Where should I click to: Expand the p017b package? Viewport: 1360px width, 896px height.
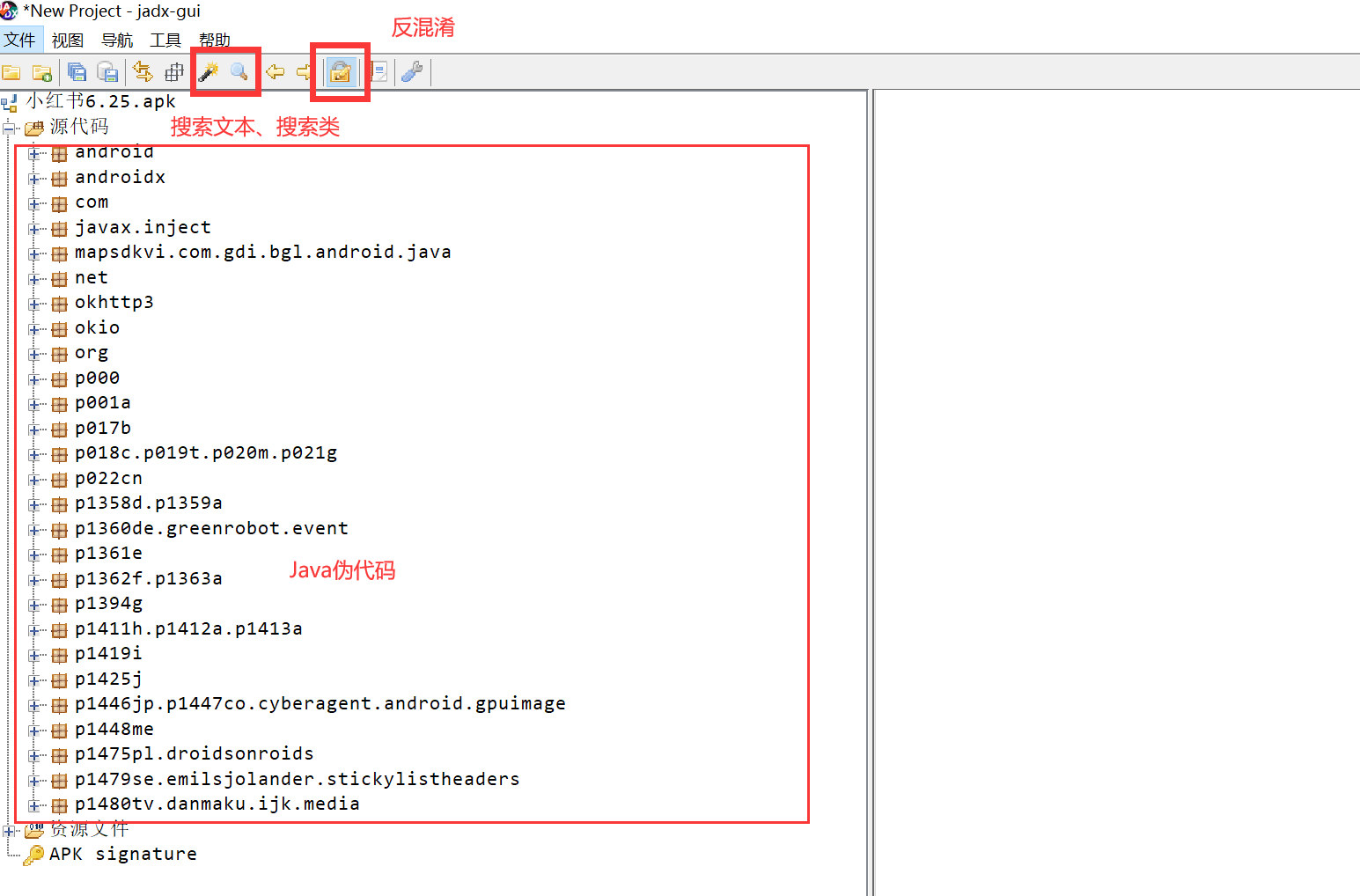34,430
